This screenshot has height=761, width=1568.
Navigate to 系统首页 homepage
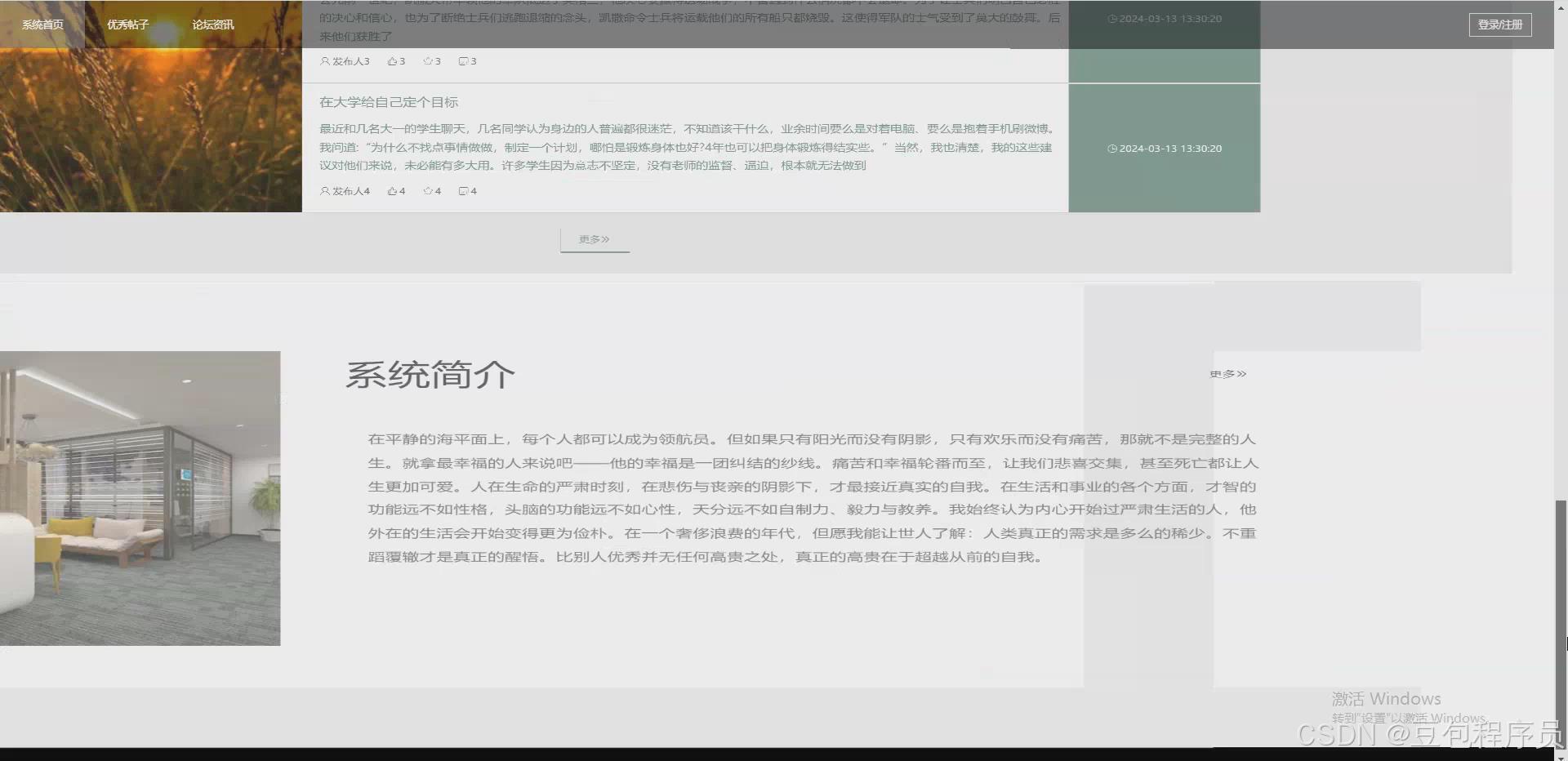click(x=43, y=24)
